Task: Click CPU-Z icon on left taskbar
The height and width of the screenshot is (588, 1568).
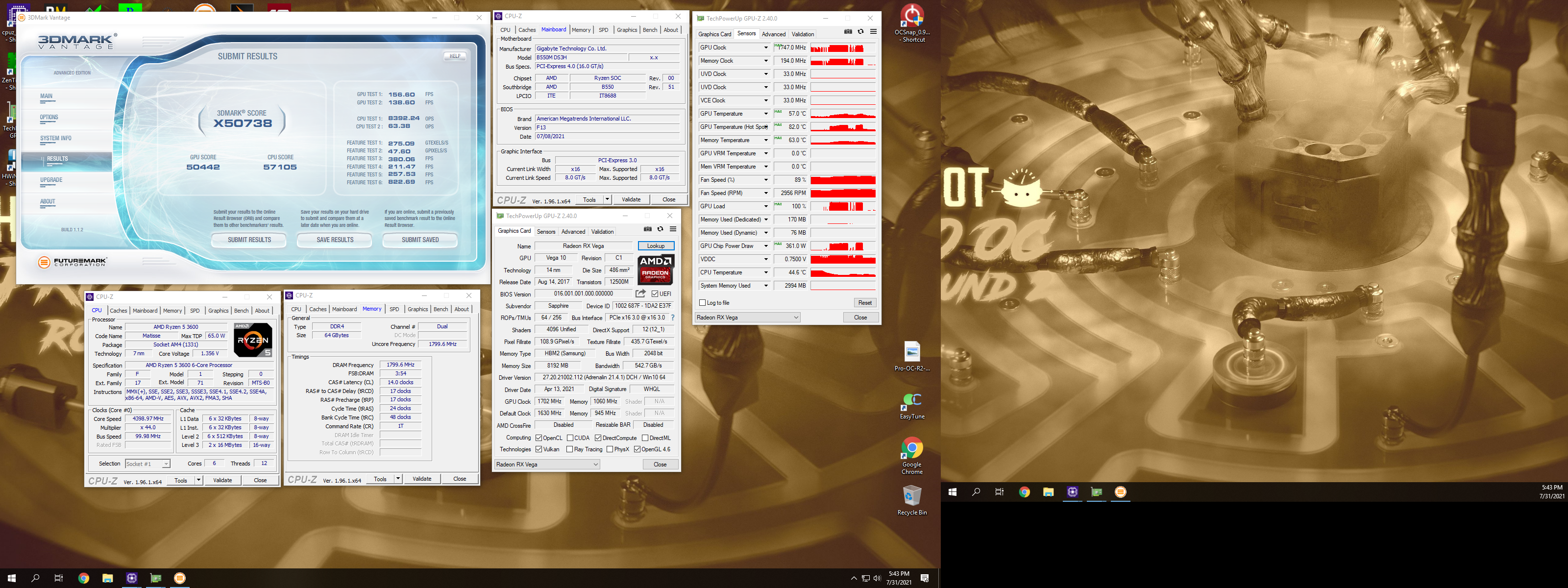Action: [131, 578]
